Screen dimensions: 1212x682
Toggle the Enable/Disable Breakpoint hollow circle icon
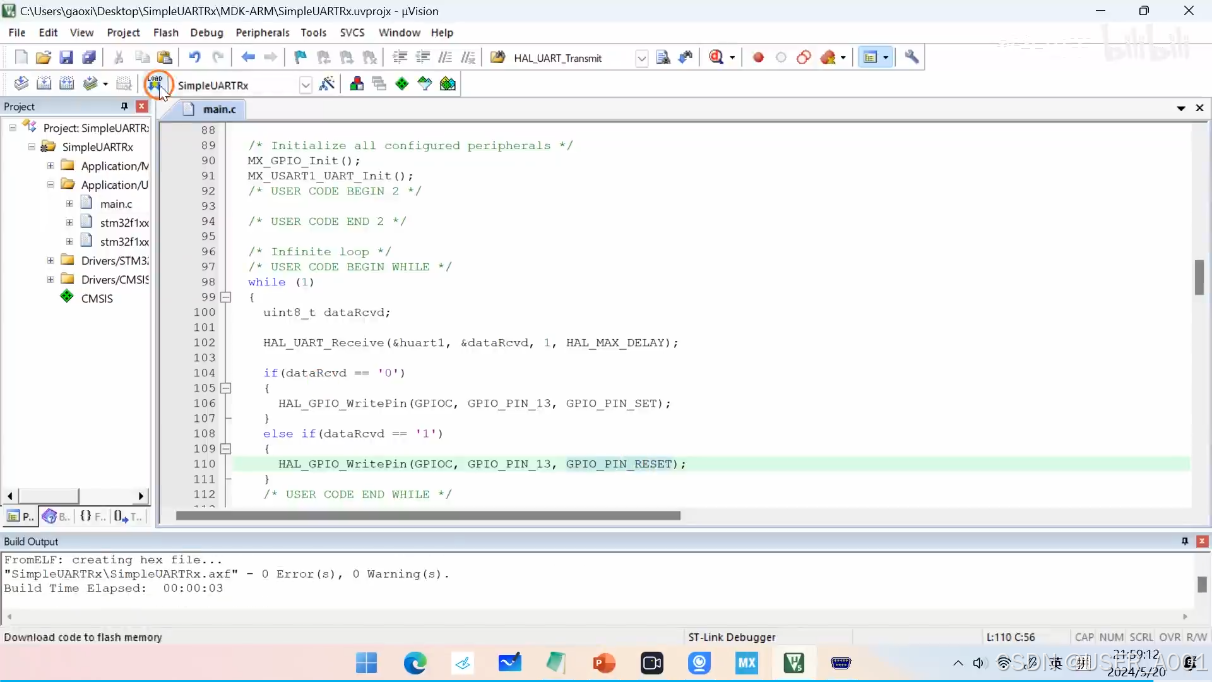click(x=781, y=58)
